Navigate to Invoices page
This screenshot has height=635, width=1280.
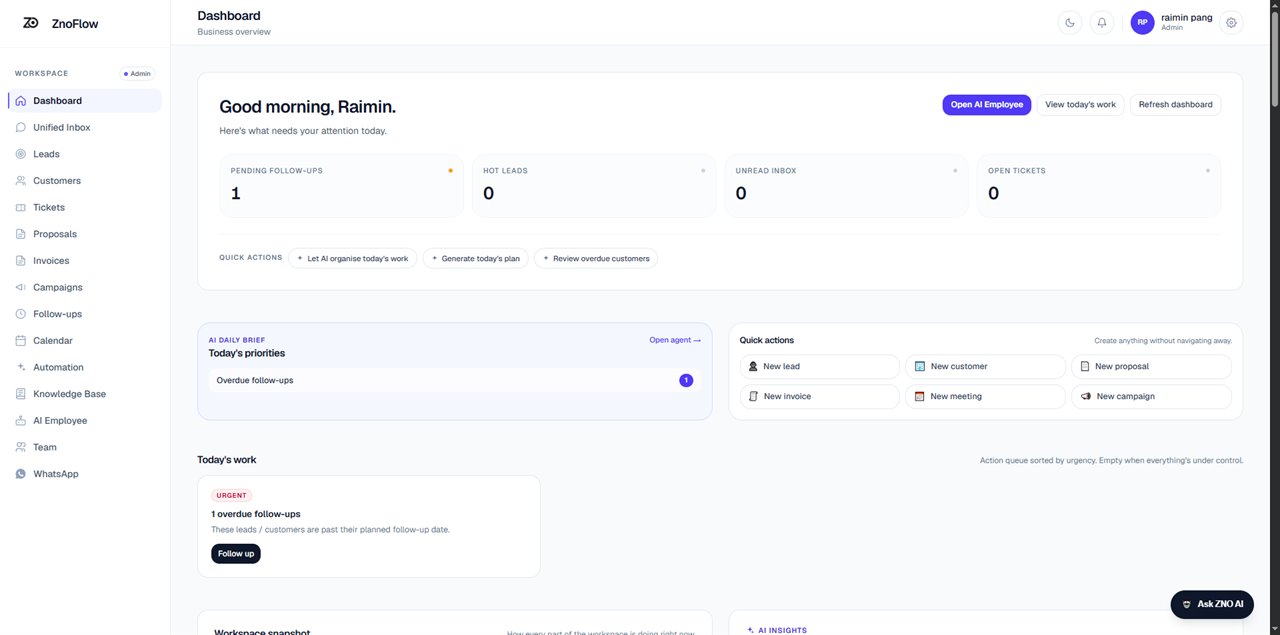coord(84,261)
